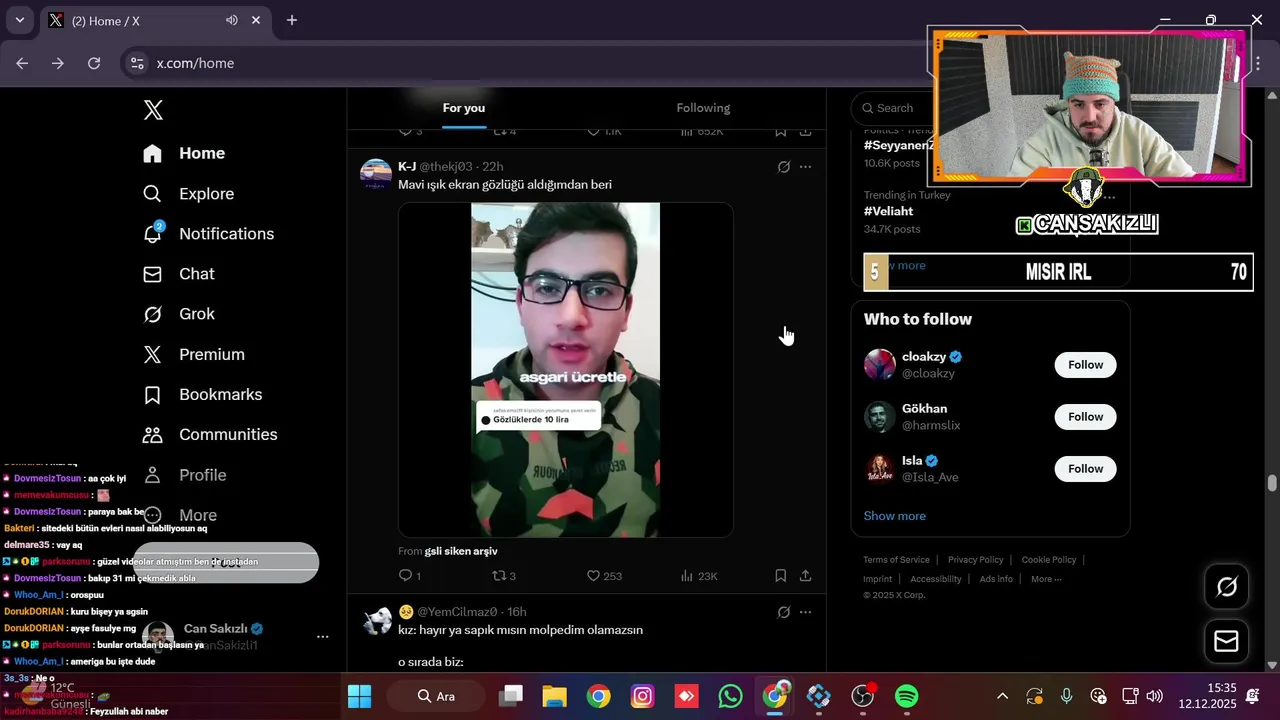Open account menu dots beside Can Sakızlı
The width and height of the screenshot is (1280, 720).
(x=322, y=636)
